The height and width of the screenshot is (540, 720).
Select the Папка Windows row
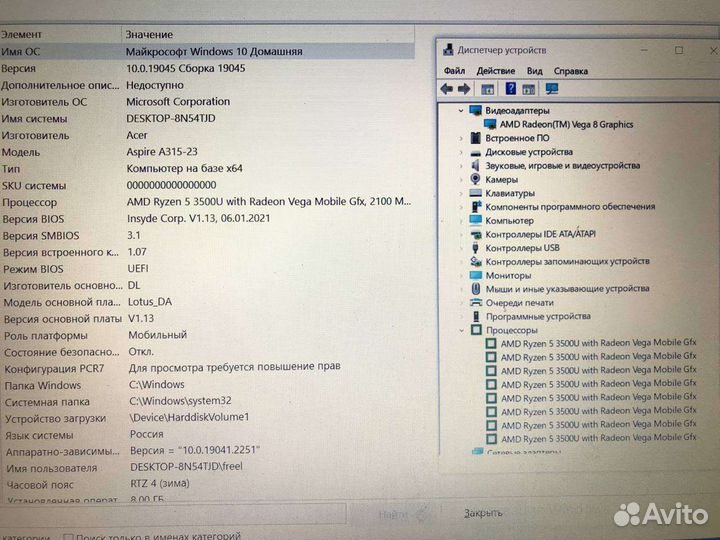207,385
